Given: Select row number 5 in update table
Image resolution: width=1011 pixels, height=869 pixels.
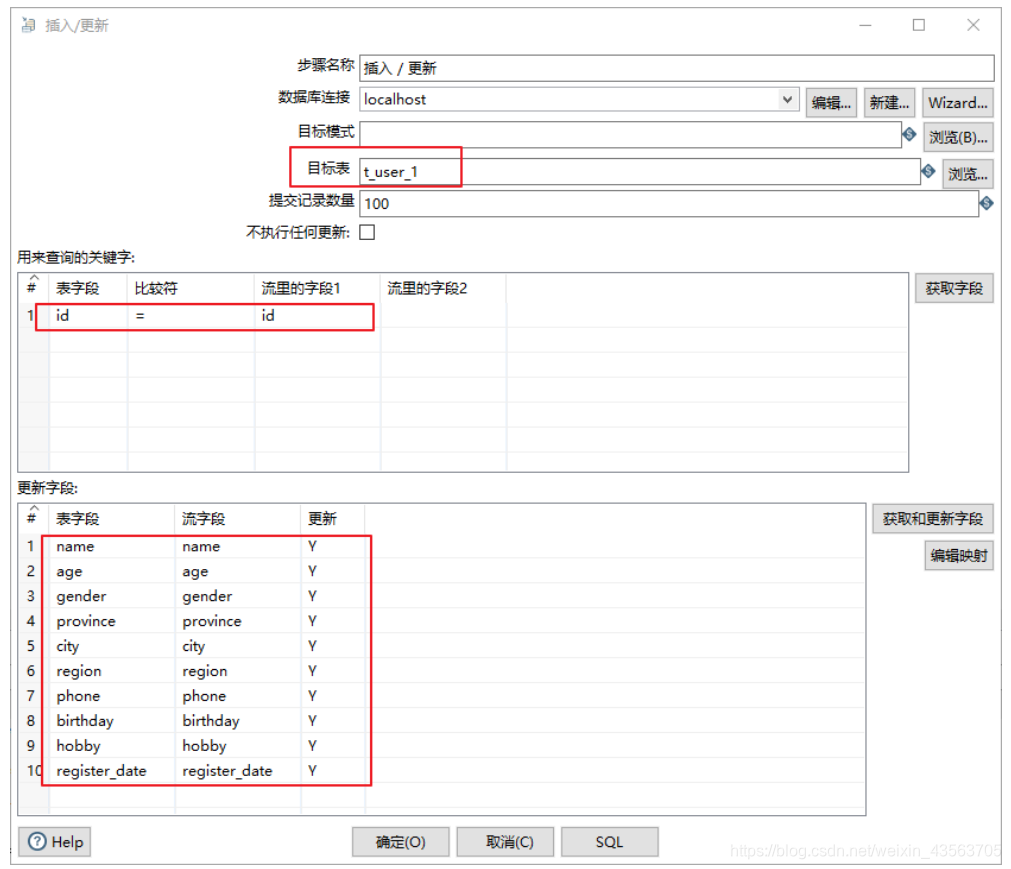Looking at the screenshot, I should [x=31, y=646].
